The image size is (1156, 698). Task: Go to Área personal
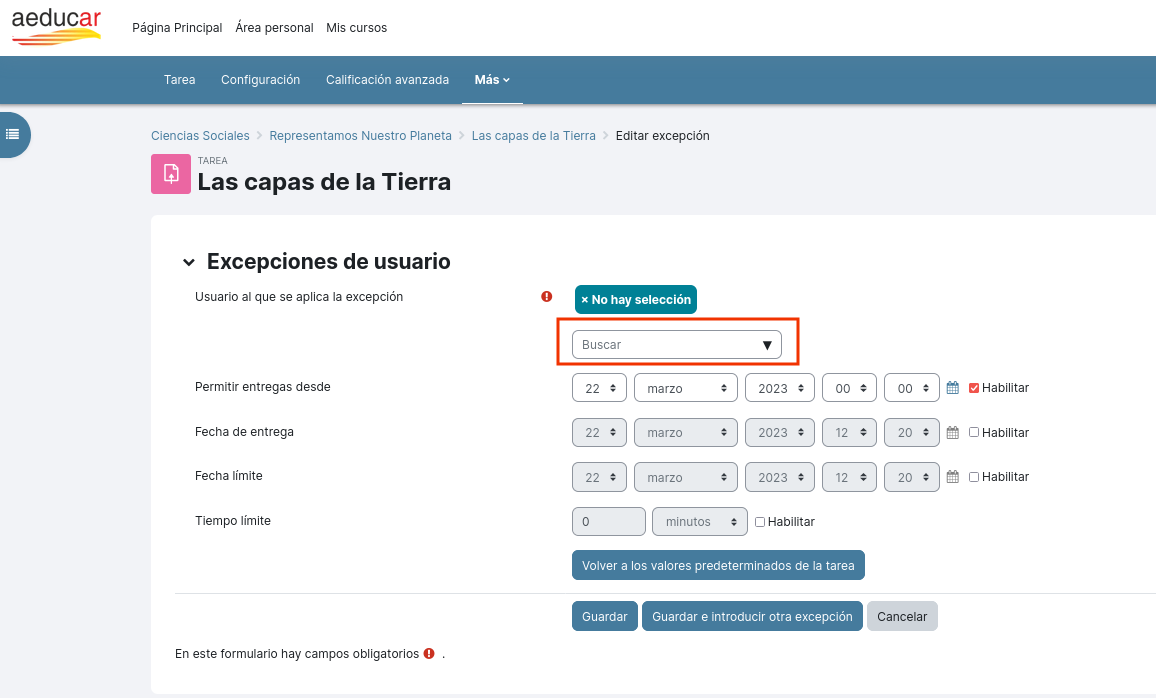click(274, 27)
